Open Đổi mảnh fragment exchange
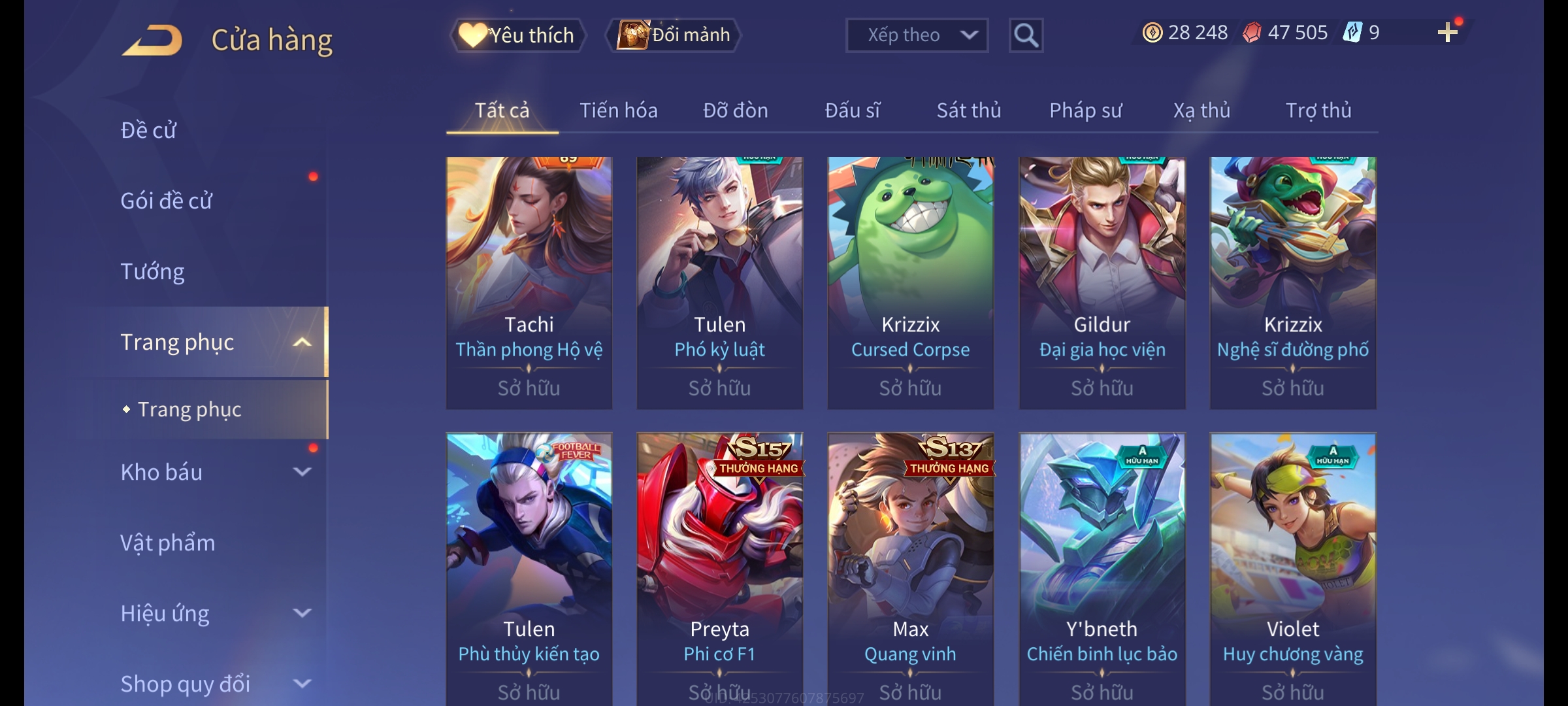The image size is (1568, 706). [674, 35]
